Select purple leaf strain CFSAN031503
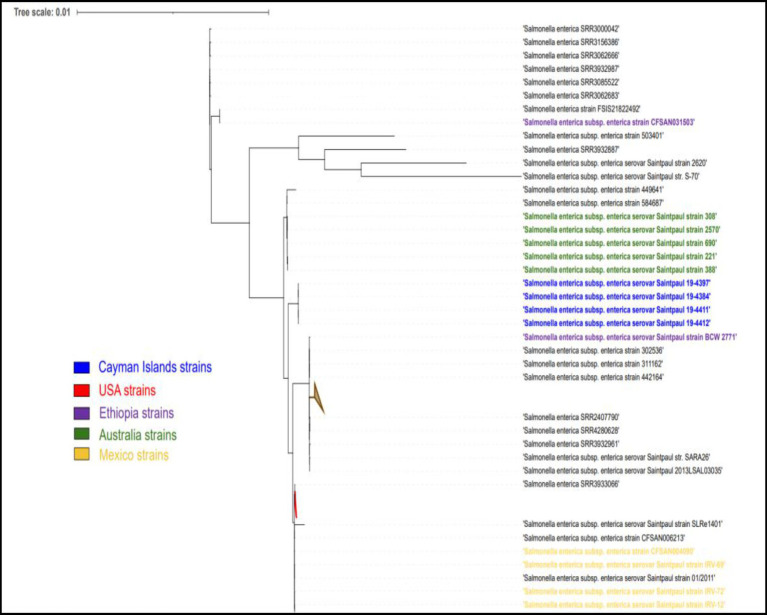767x615 pixels. [x=609, y=122]
